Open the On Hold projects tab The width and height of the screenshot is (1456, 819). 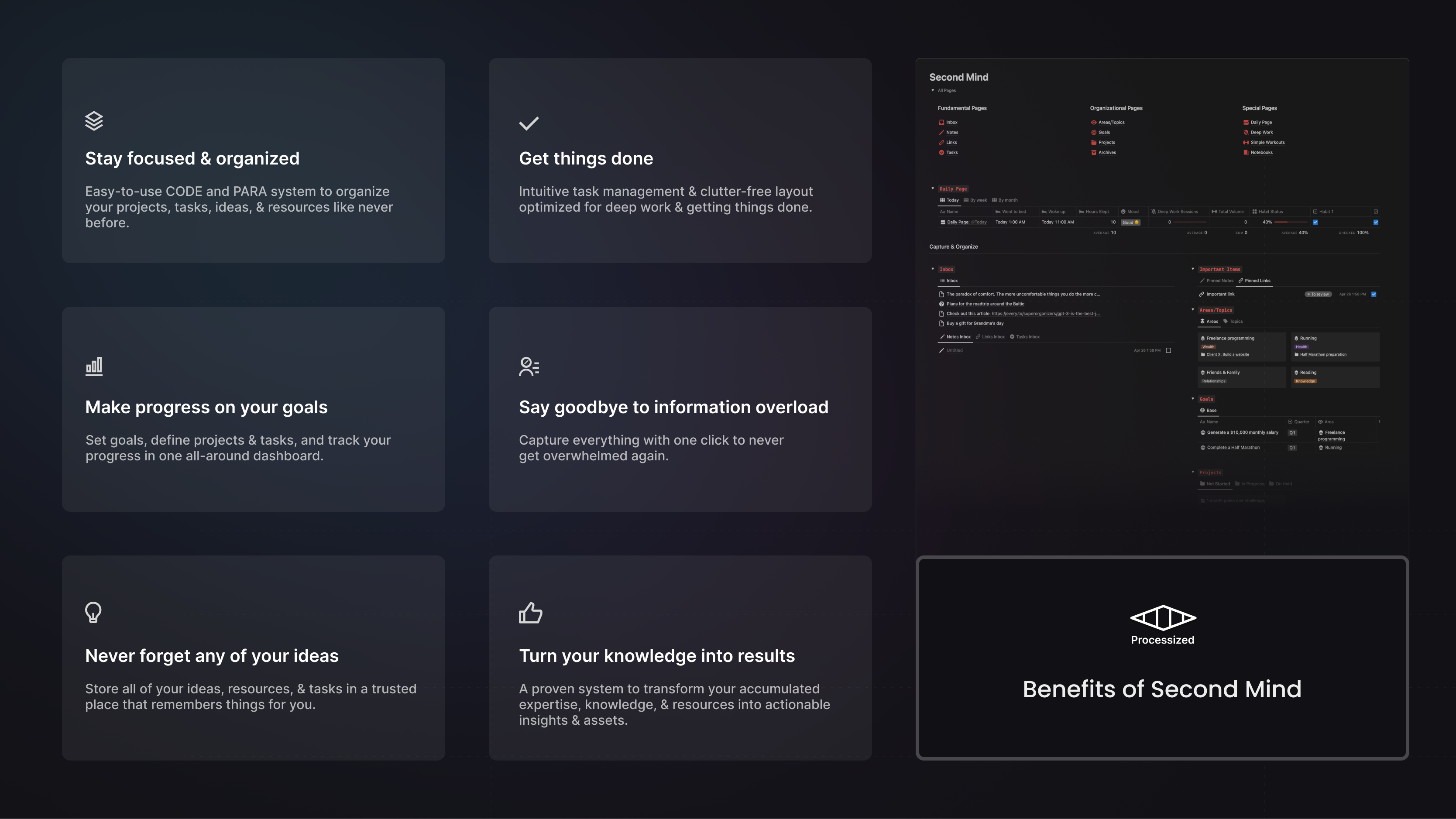(1281, 484)
